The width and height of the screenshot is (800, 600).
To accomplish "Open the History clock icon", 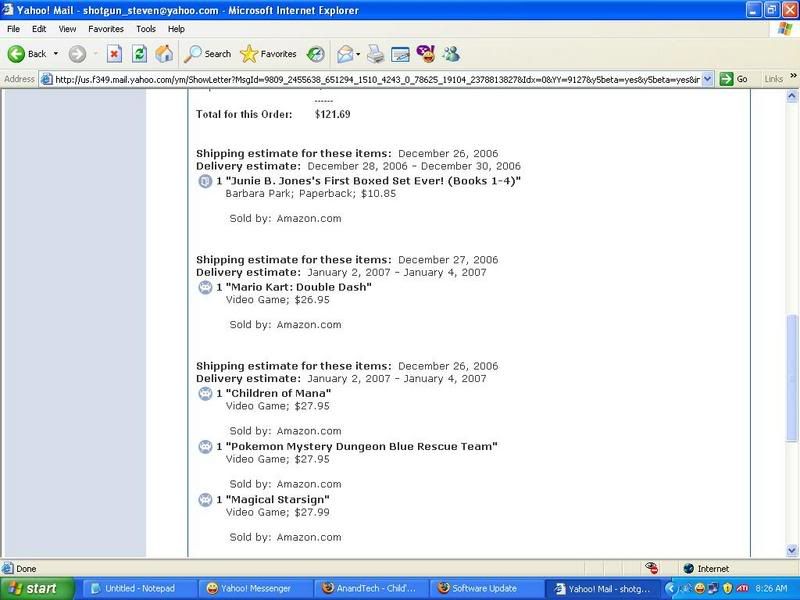I will [315, 54].
